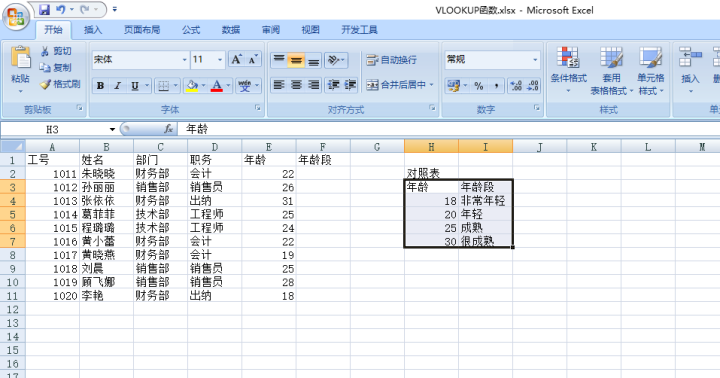This screenshot has width=720, height=378.
Task: Click the Select All corner button
Action: coord(12,147)
